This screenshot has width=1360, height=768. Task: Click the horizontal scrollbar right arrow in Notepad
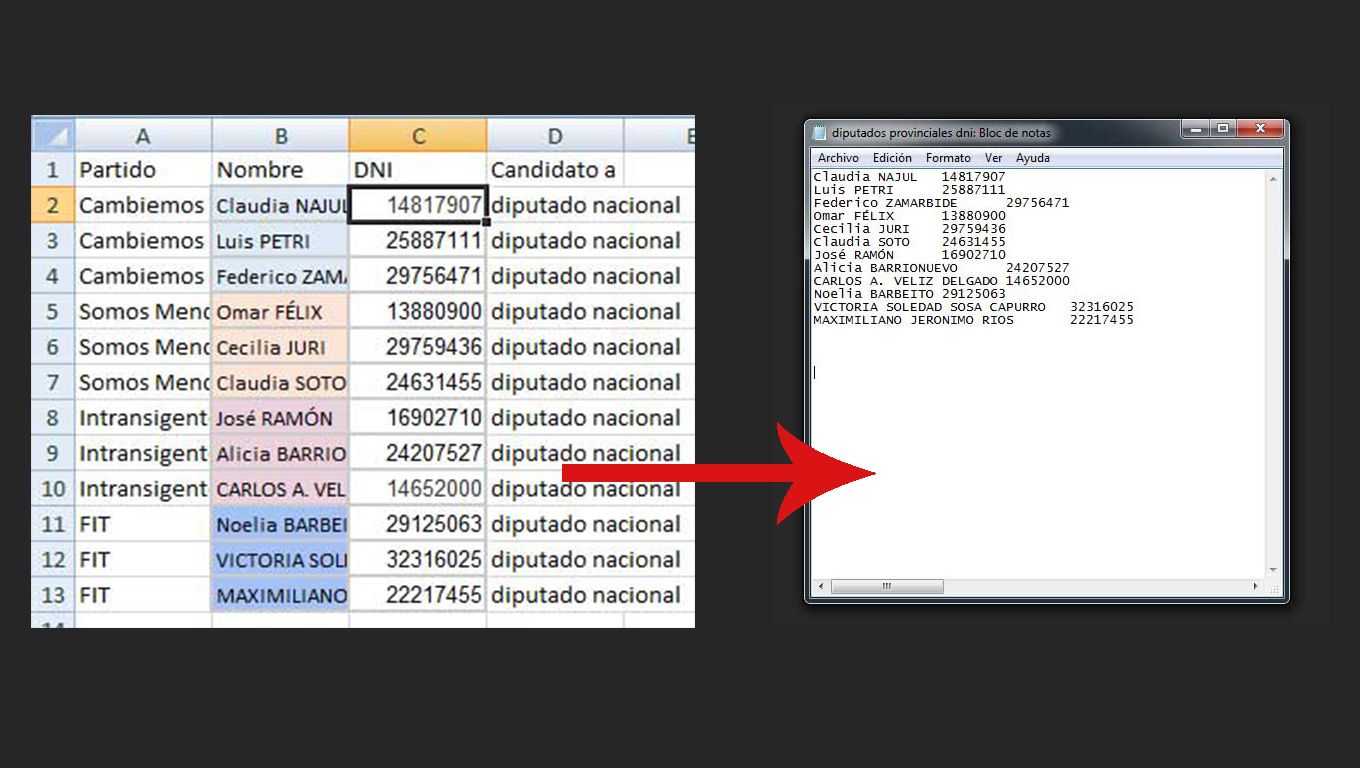1256,586
